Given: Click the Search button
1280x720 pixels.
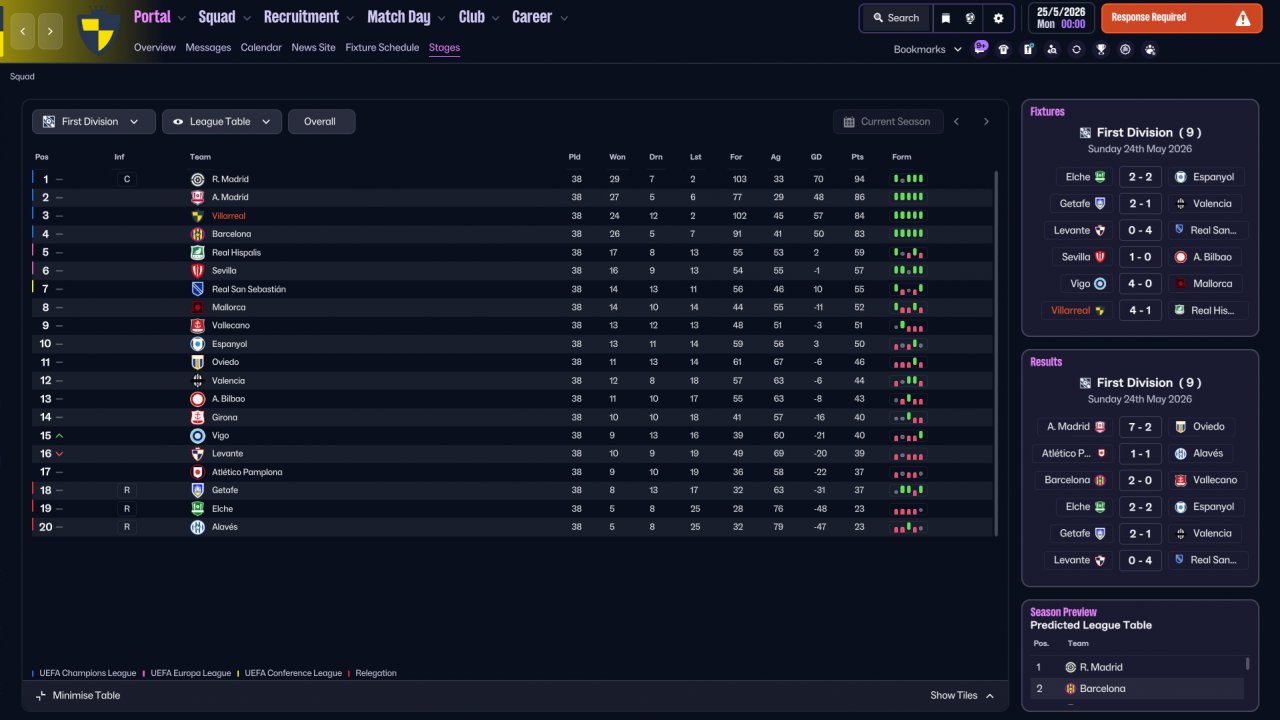Looking at the screenshot, I should [x=895, y=18].
